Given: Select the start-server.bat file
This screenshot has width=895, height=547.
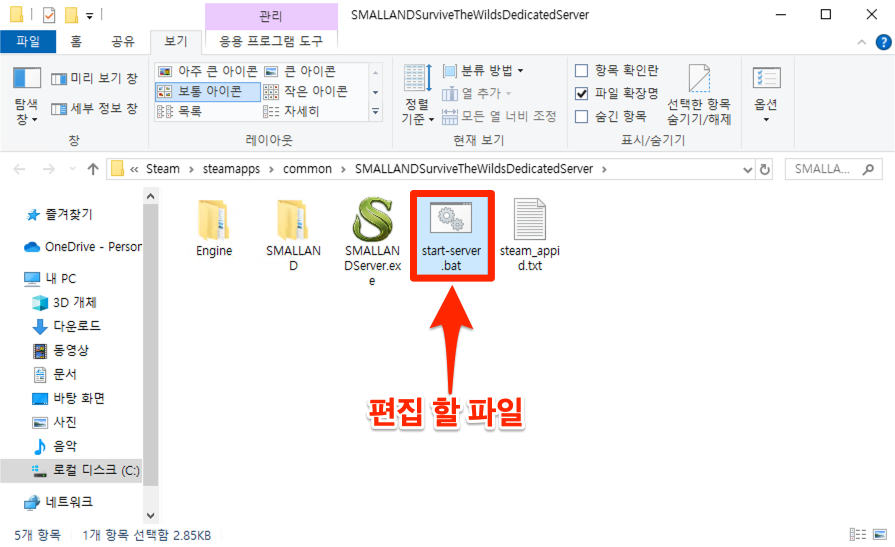Looking at the screenshot, I should pos(451,235).
